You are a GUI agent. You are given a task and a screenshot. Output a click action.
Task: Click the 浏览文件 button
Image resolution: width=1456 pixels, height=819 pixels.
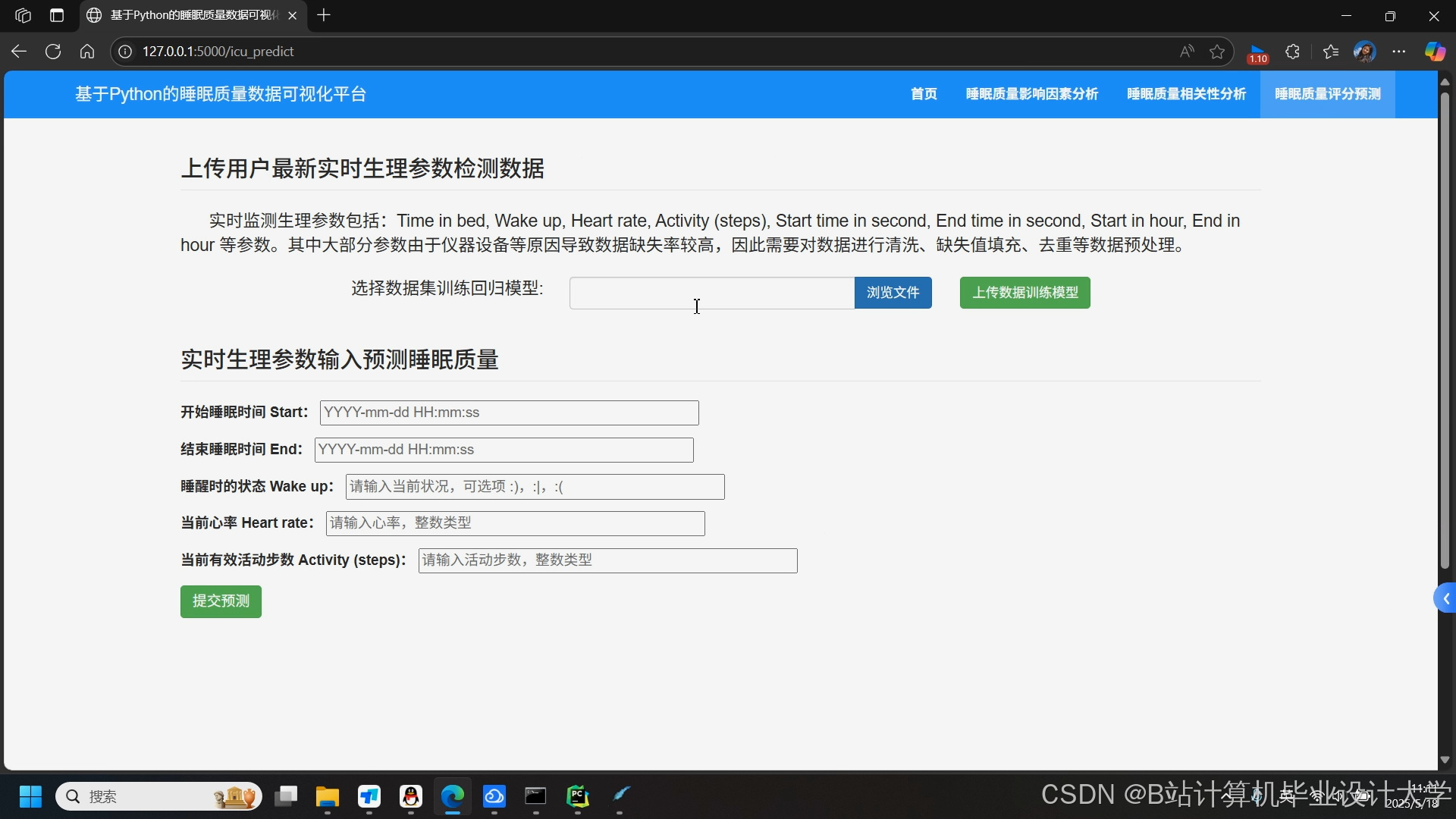(x=893, y=293)
